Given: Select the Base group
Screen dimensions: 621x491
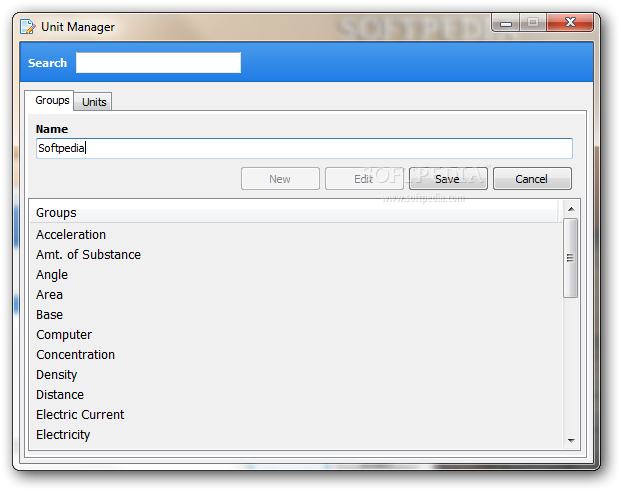Looking at the screenshot, I should tap(295, 314).
